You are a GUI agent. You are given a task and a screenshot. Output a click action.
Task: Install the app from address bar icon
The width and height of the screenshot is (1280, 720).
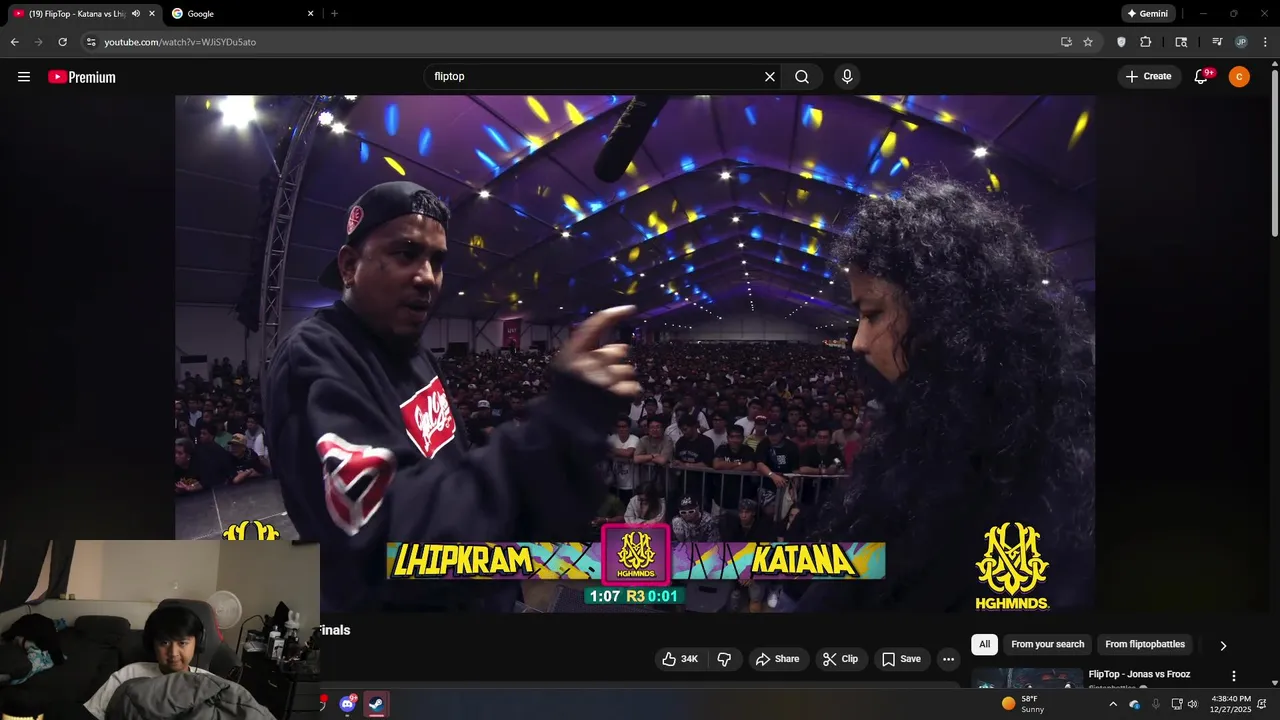coord(1066,42)
